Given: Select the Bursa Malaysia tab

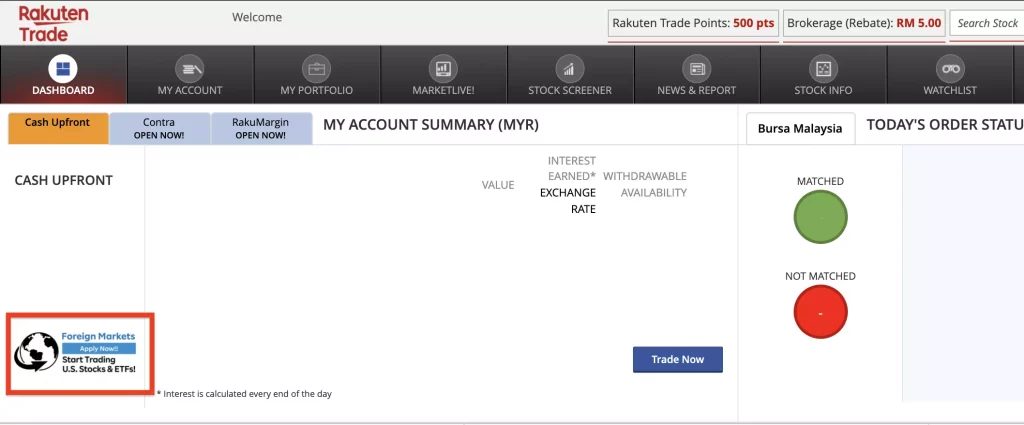Looking at the screenshot, I should click(x=800, y=129).
